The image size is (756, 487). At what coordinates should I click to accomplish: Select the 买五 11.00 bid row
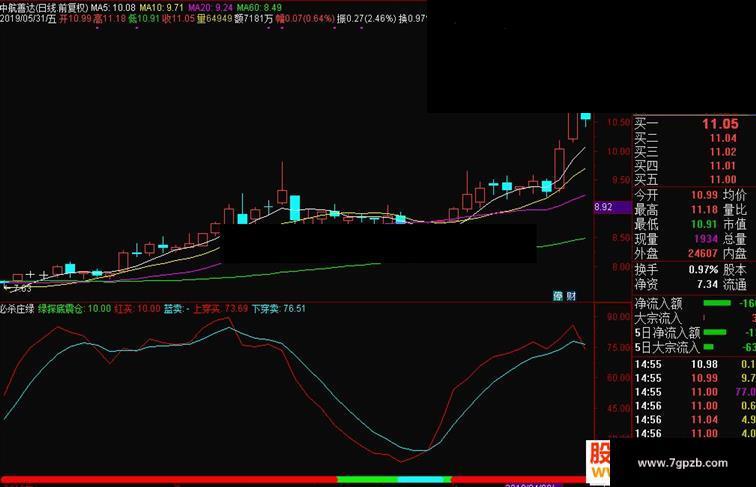click(x=694, y=180)
